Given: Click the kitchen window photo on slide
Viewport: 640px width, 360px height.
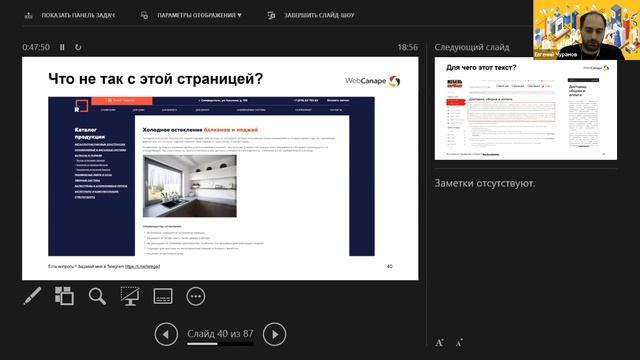Looking at the screenshot, I should tap(189, 186).
